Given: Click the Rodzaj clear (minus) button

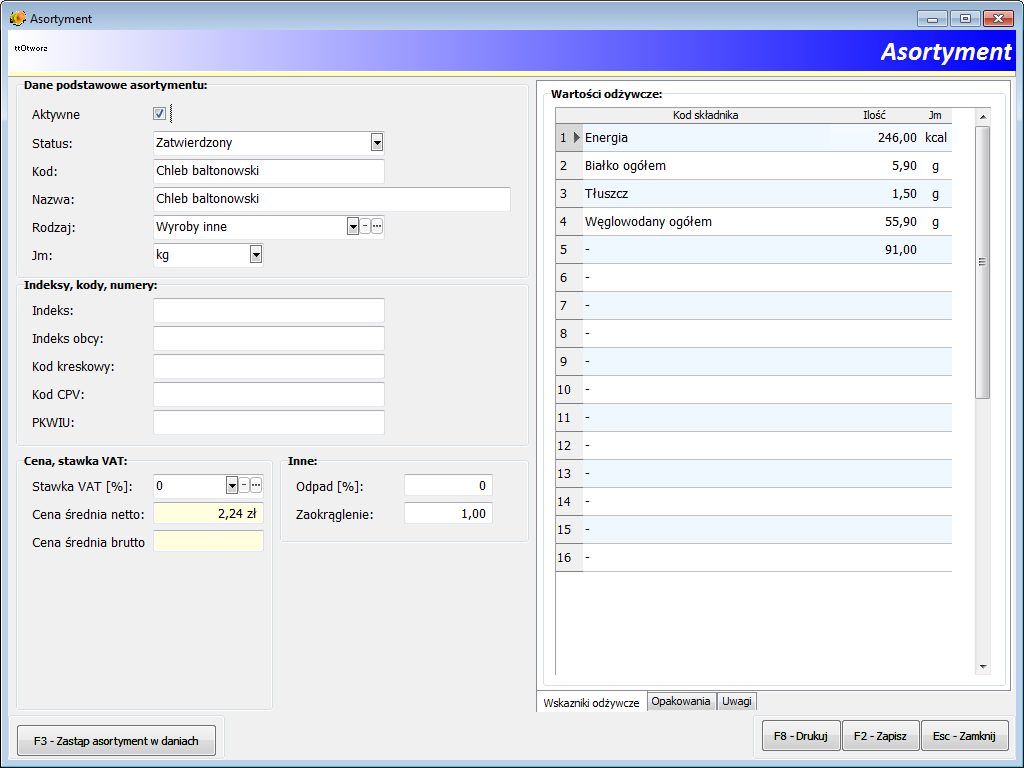Looking at the screenshot, I should click(365, 227).
